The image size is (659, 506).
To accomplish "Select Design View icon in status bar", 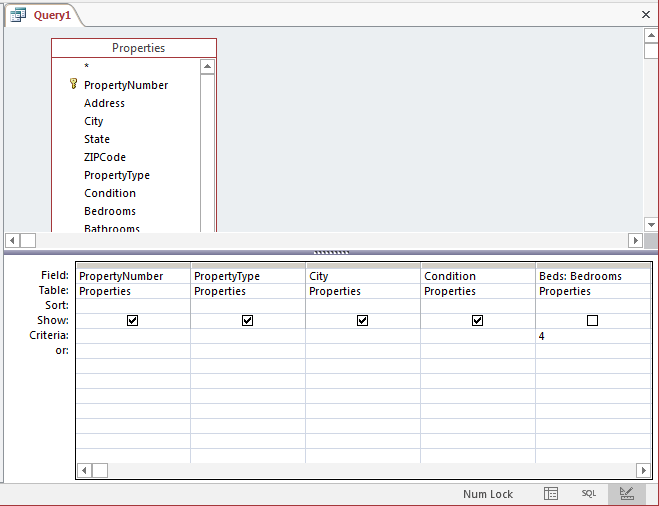I will [626, 493].
